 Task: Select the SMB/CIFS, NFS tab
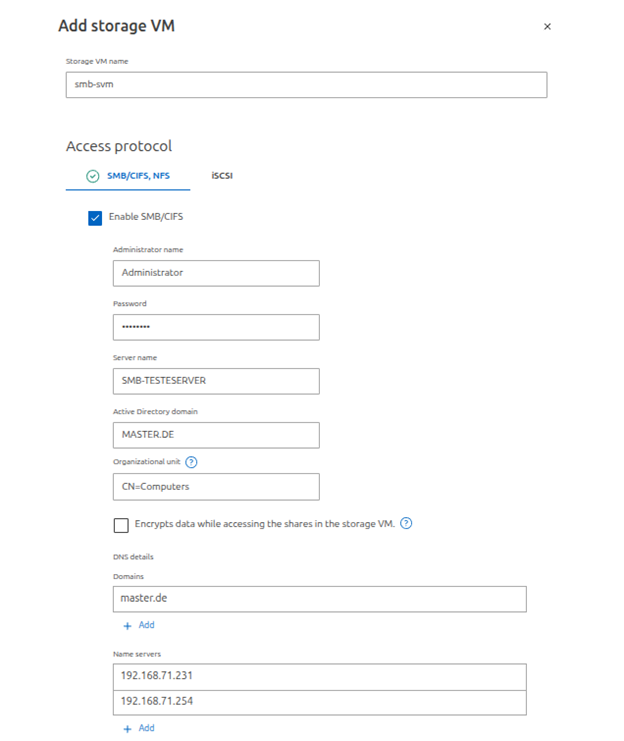[x=138, y=176]
